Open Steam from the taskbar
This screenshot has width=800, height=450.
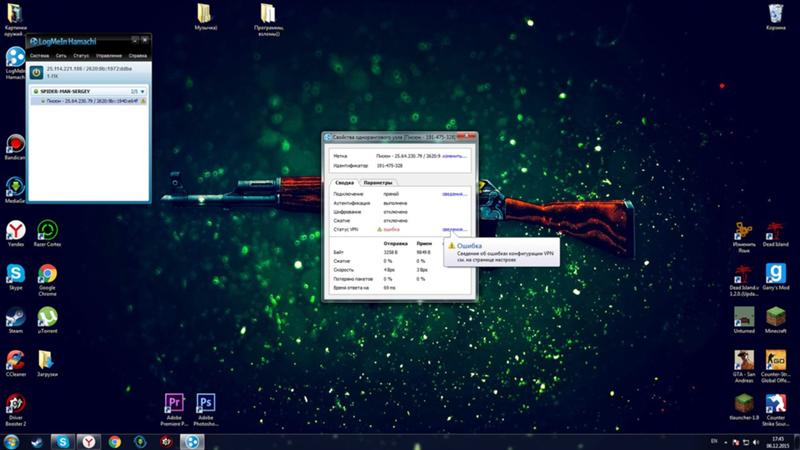(37, 442)
